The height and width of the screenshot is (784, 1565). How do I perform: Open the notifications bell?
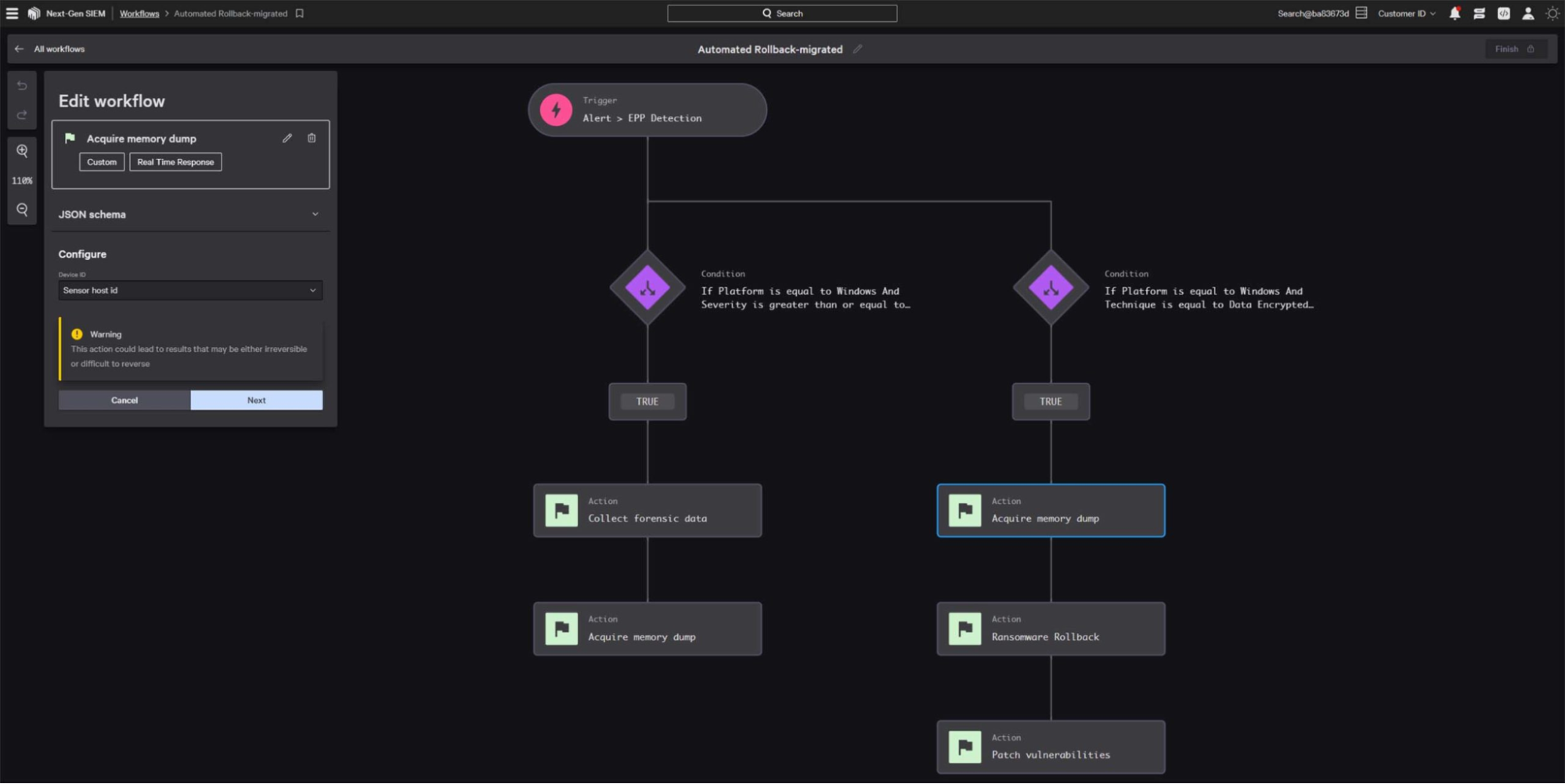coord(1455,13)
